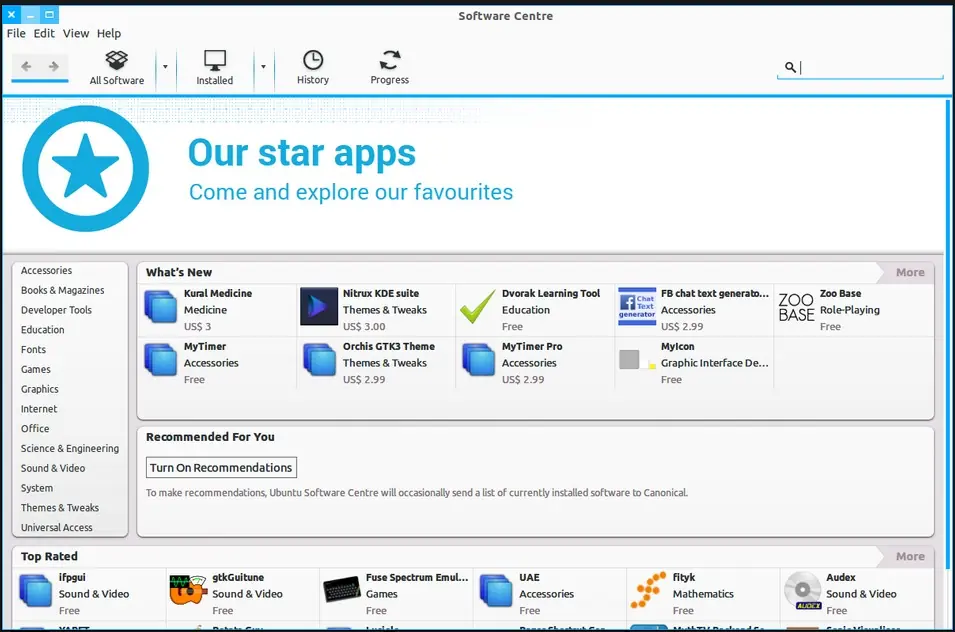955x632 pixels.
Task: Select the Universal Access category
Action: coord(57,528)
